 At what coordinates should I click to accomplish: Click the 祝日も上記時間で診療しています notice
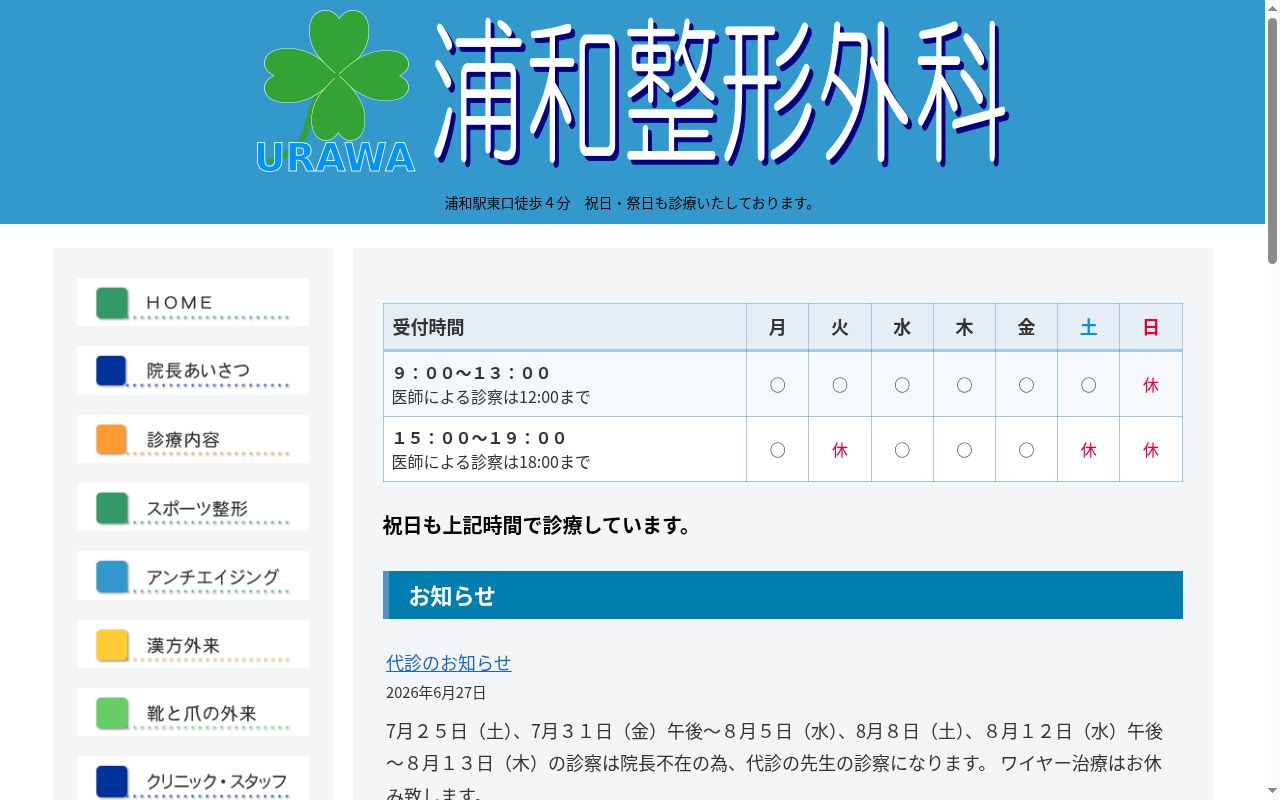tap(537, 525)
